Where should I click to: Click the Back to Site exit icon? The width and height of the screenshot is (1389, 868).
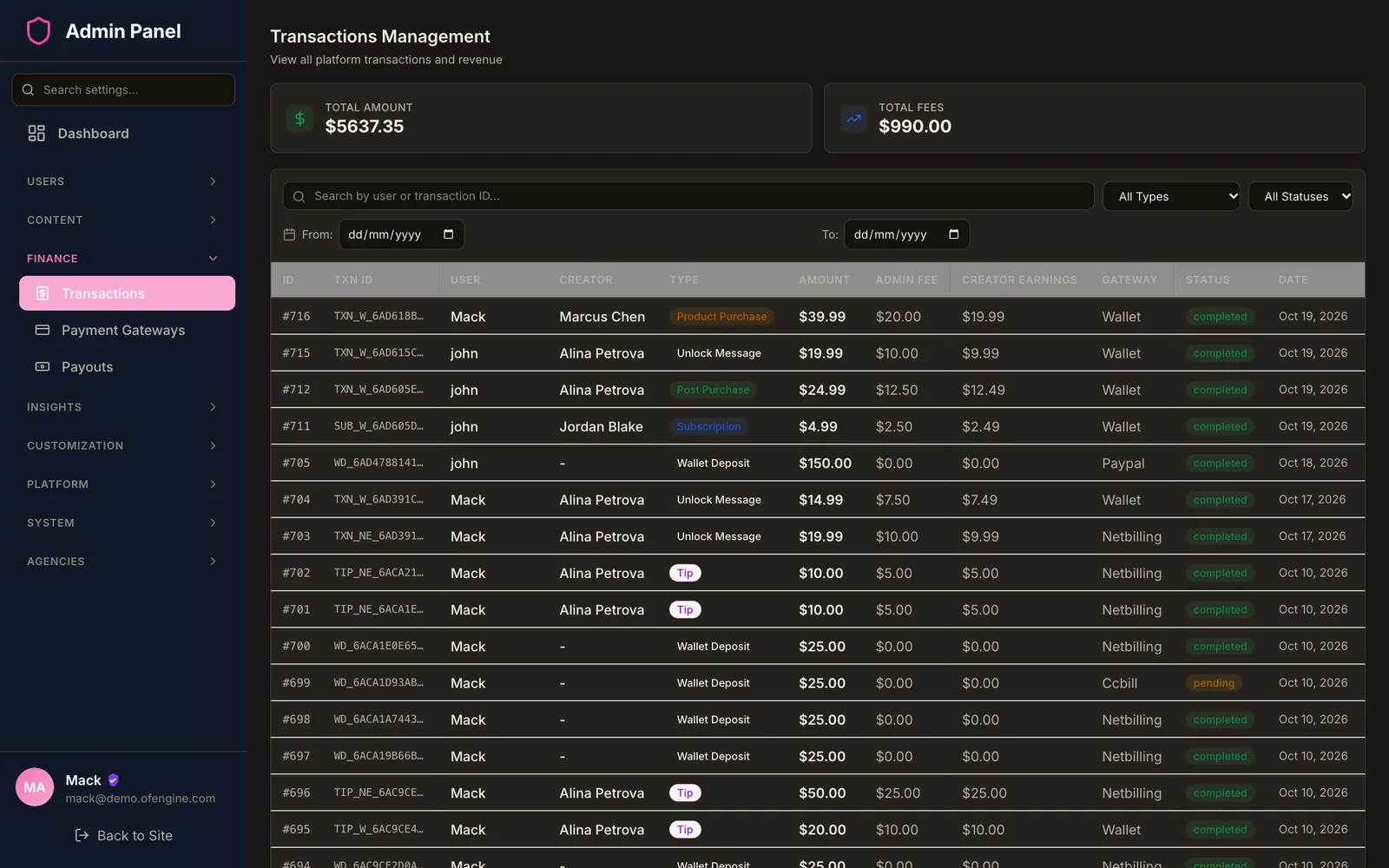point(82,835)
